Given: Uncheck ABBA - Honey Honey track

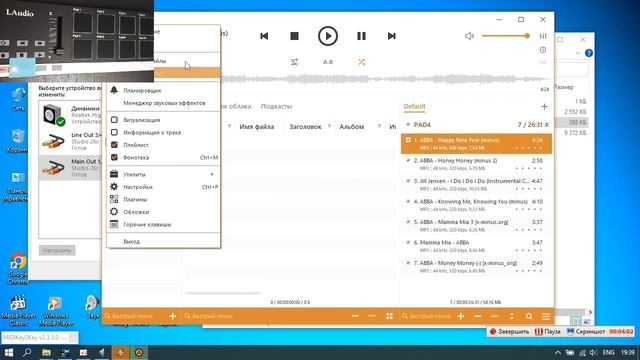Looking at the screenshot, I should pyautogui.click(x=408, y=160).
